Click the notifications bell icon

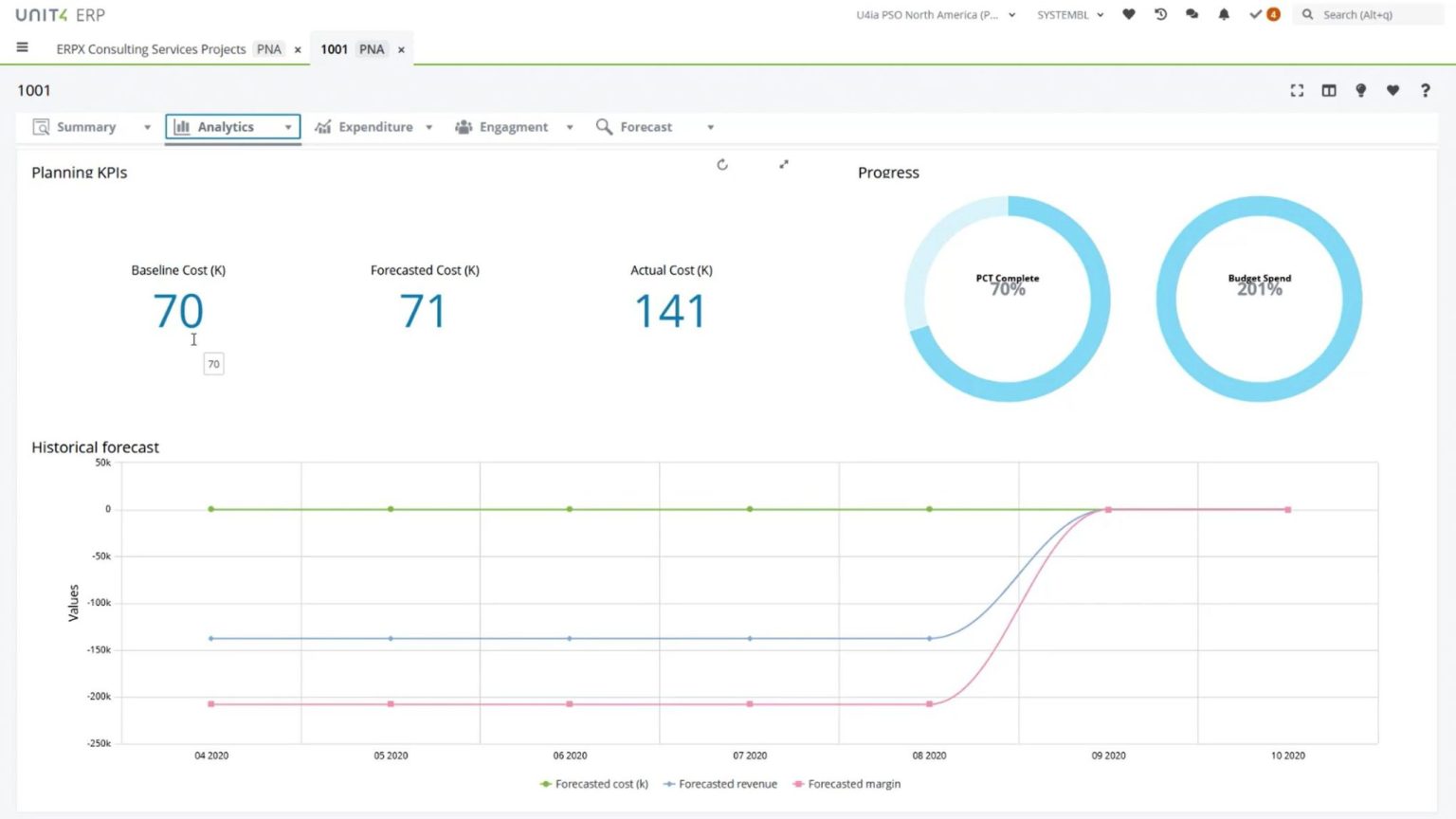(1224, 14)
